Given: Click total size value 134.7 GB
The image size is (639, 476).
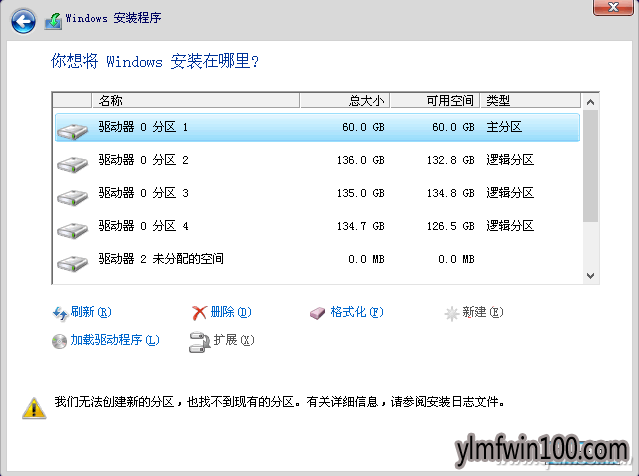Looking at the screenshot, I should 361,226.
